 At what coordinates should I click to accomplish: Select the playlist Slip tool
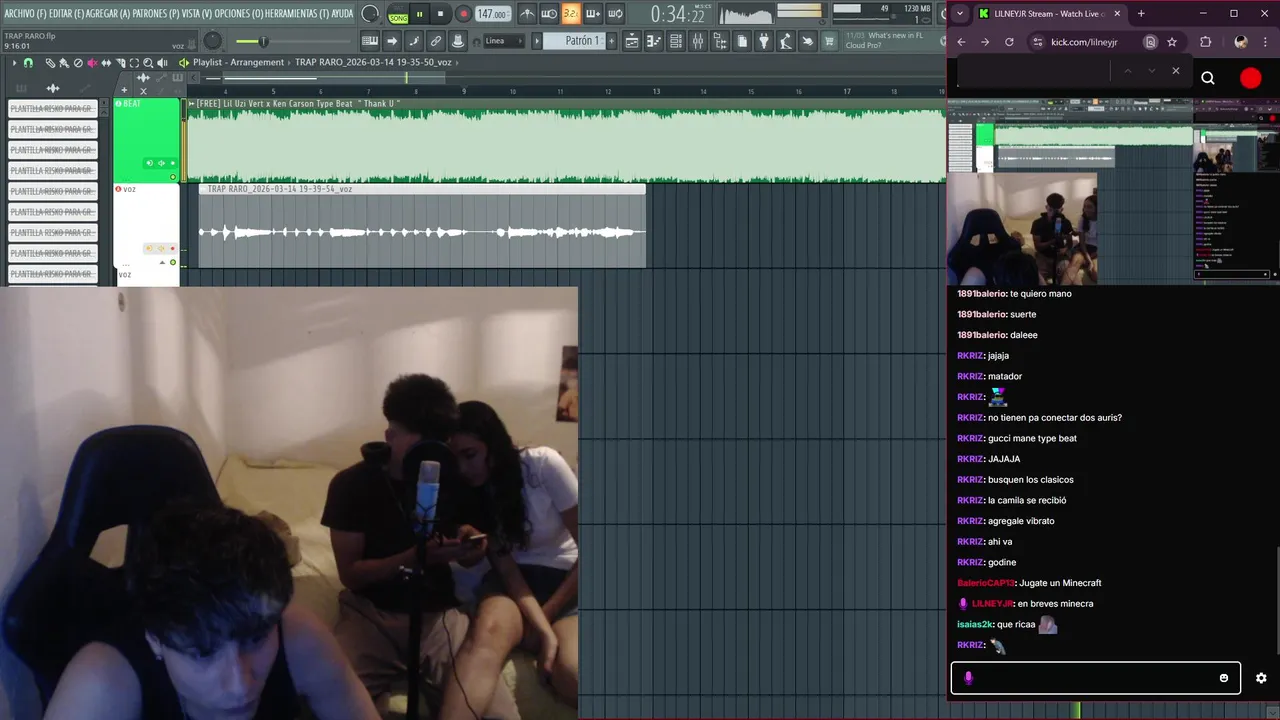(106, 63)
